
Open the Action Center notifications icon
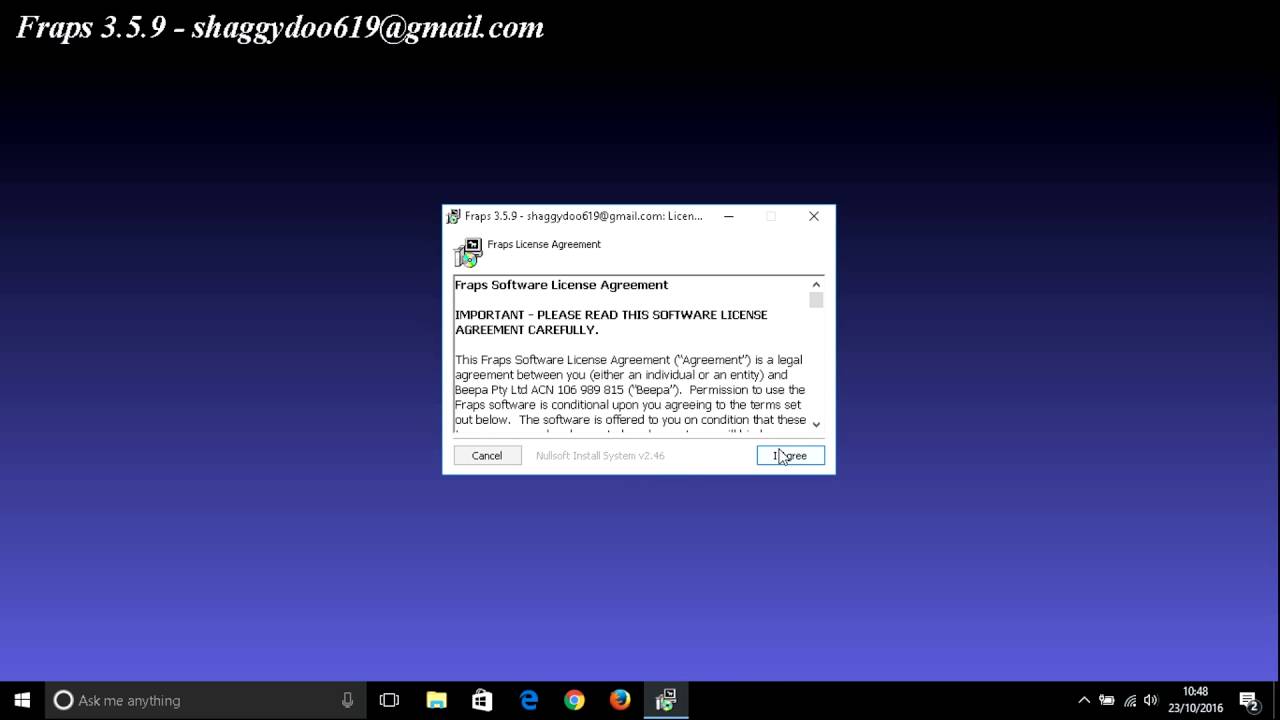(1248, 700)
